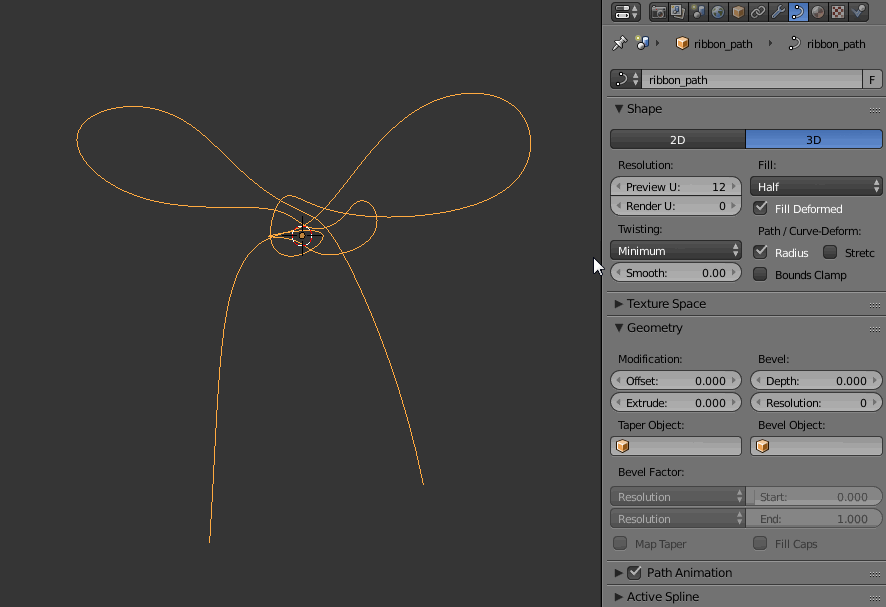Open the Render Layers properties tab

click(677, 12)
